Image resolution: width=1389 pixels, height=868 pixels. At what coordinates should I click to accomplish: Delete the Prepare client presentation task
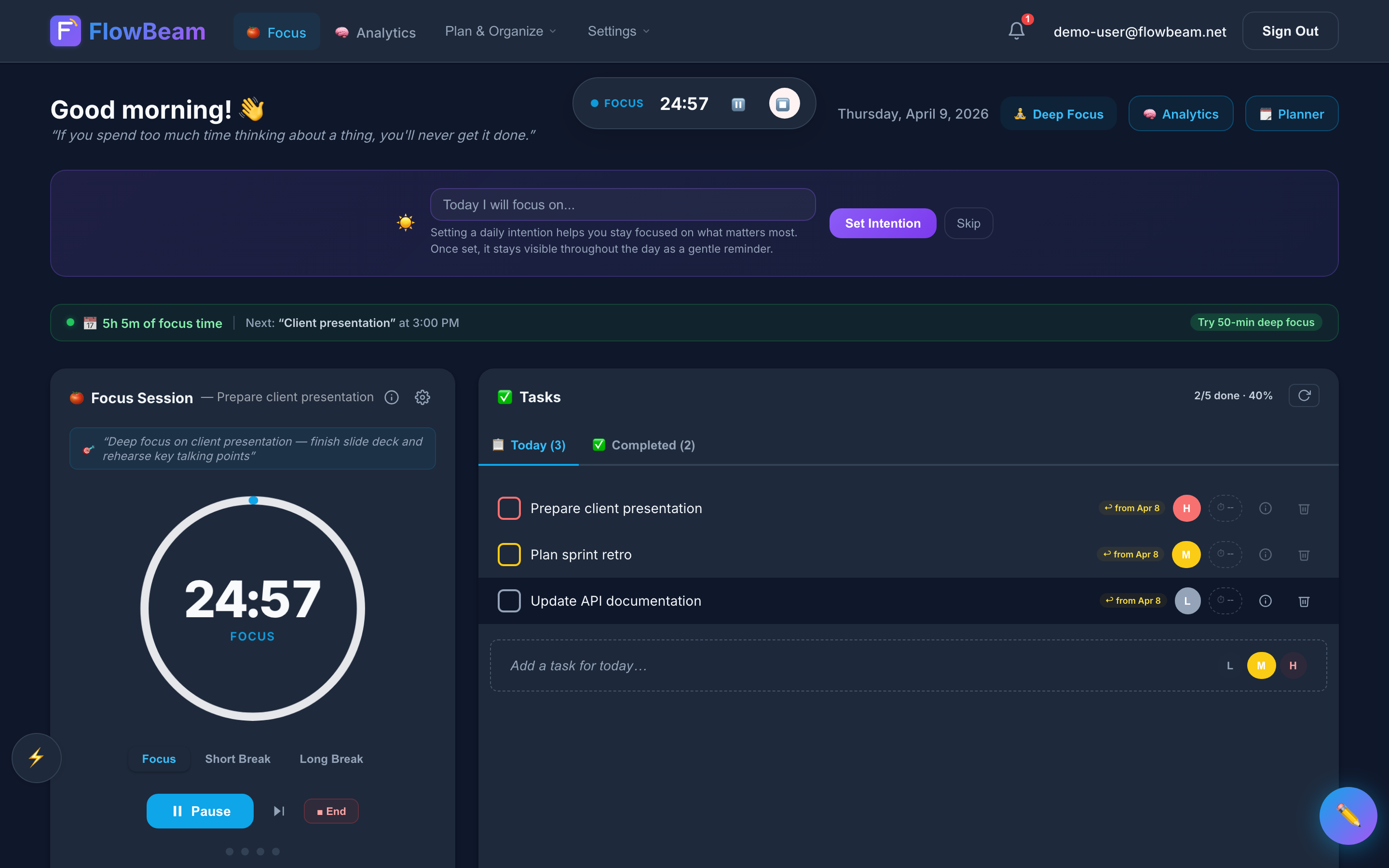pos(1304,509)
